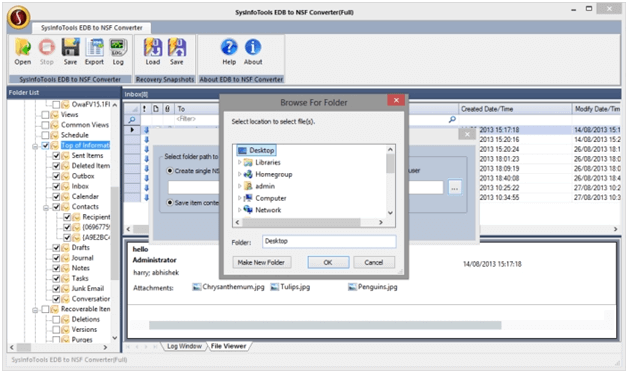
Task: Open the Chrysanthemum.jpg attachment
Action: click(228, 287)
